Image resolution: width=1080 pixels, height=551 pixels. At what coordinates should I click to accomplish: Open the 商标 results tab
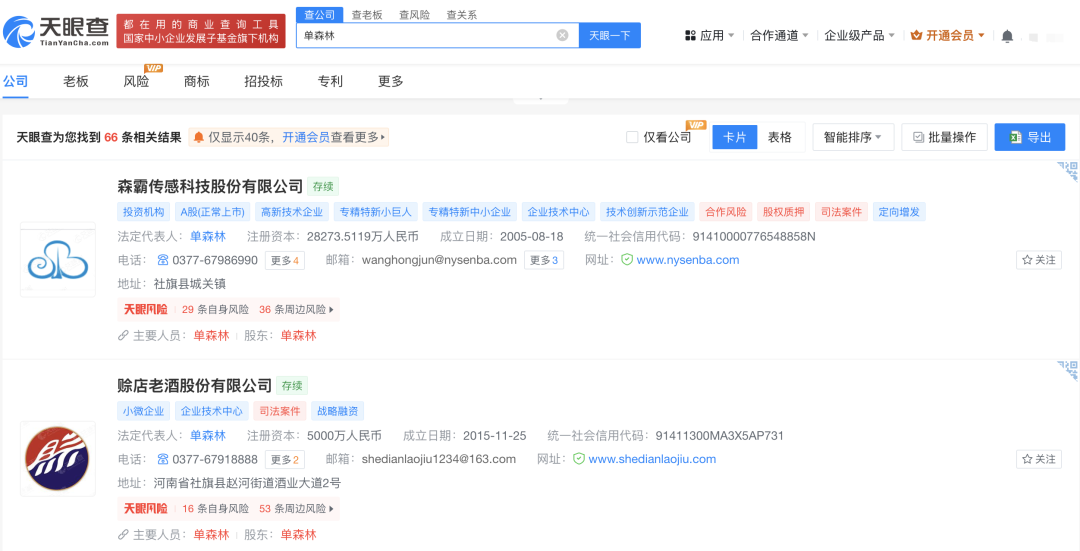click(x=196, y=81)
